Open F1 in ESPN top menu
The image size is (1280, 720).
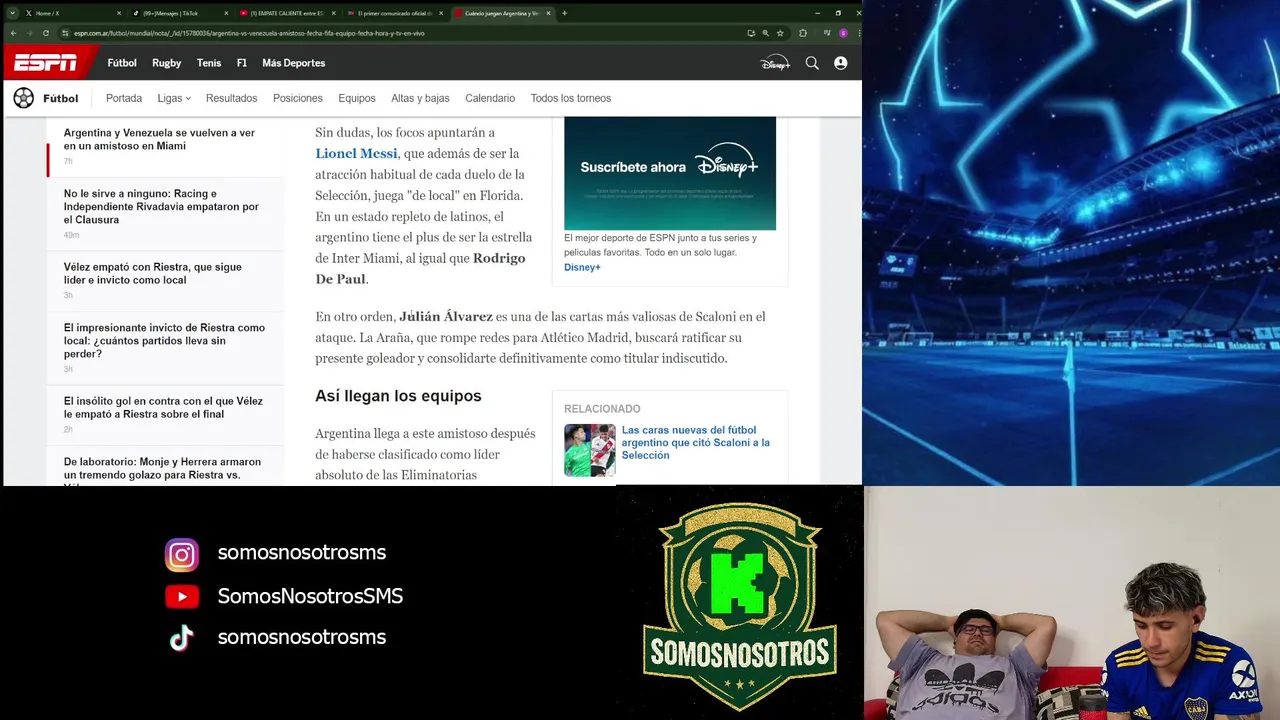[241, 63]
